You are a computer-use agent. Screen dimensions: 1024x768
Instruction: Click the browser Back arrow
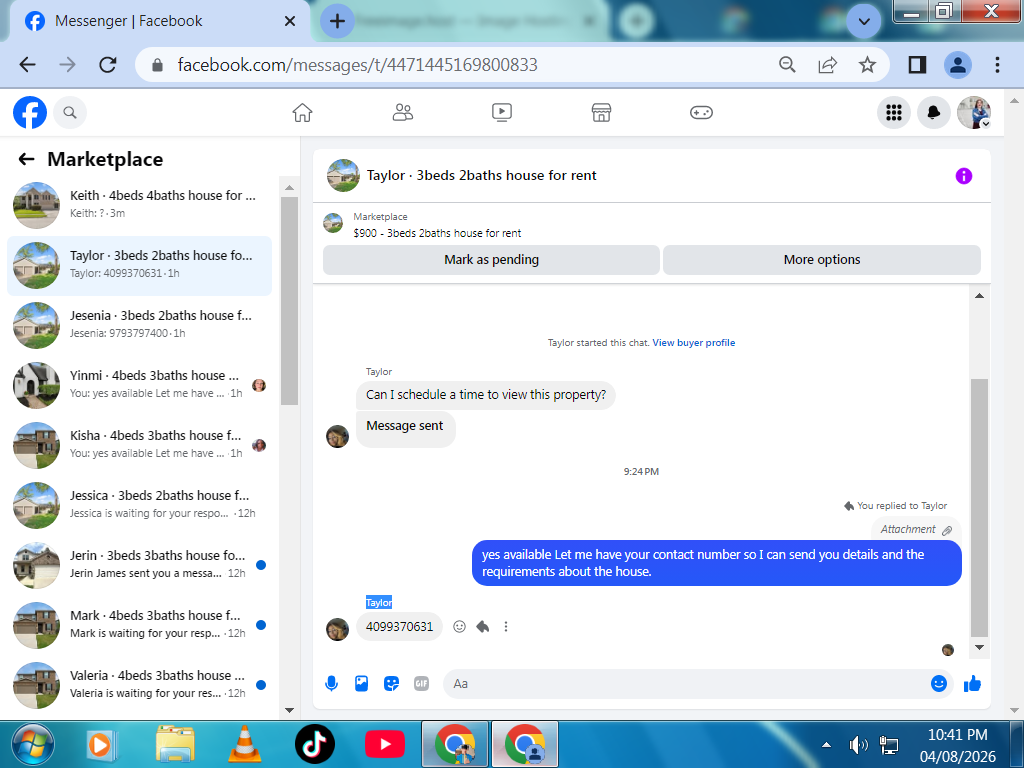pyautogui.click(x=27, y=65)
